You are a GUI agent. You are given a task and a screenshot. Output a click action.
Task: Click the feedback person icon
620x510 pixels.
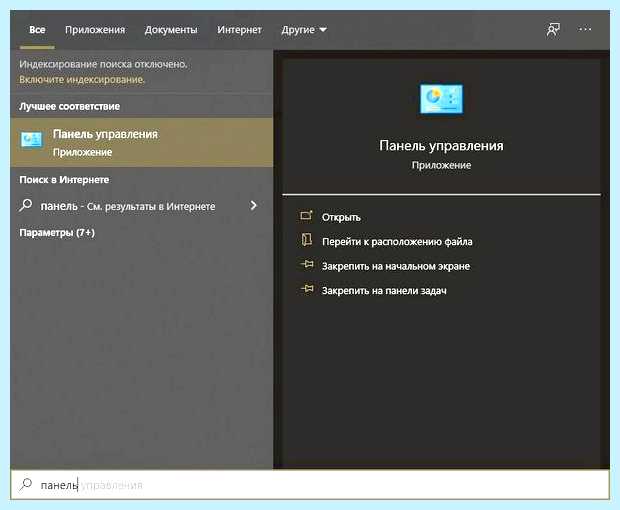pyautogui.click(x=553, y=29)
